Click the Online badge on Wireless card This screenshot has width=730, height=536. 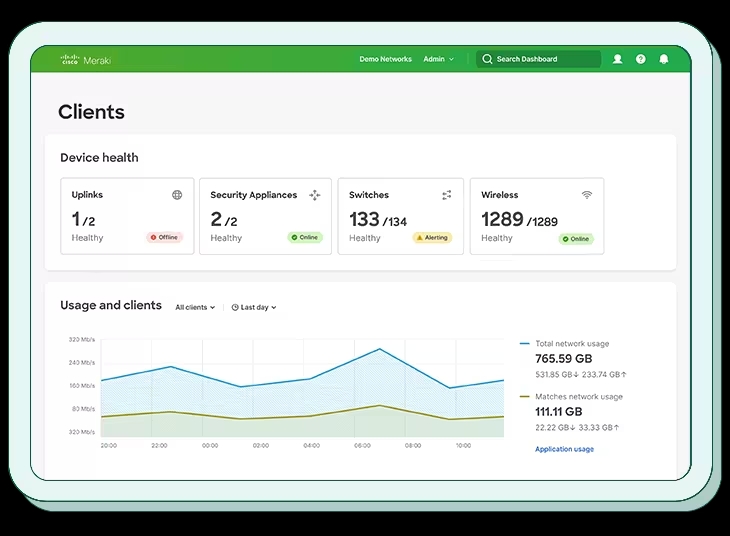(576, 239)
